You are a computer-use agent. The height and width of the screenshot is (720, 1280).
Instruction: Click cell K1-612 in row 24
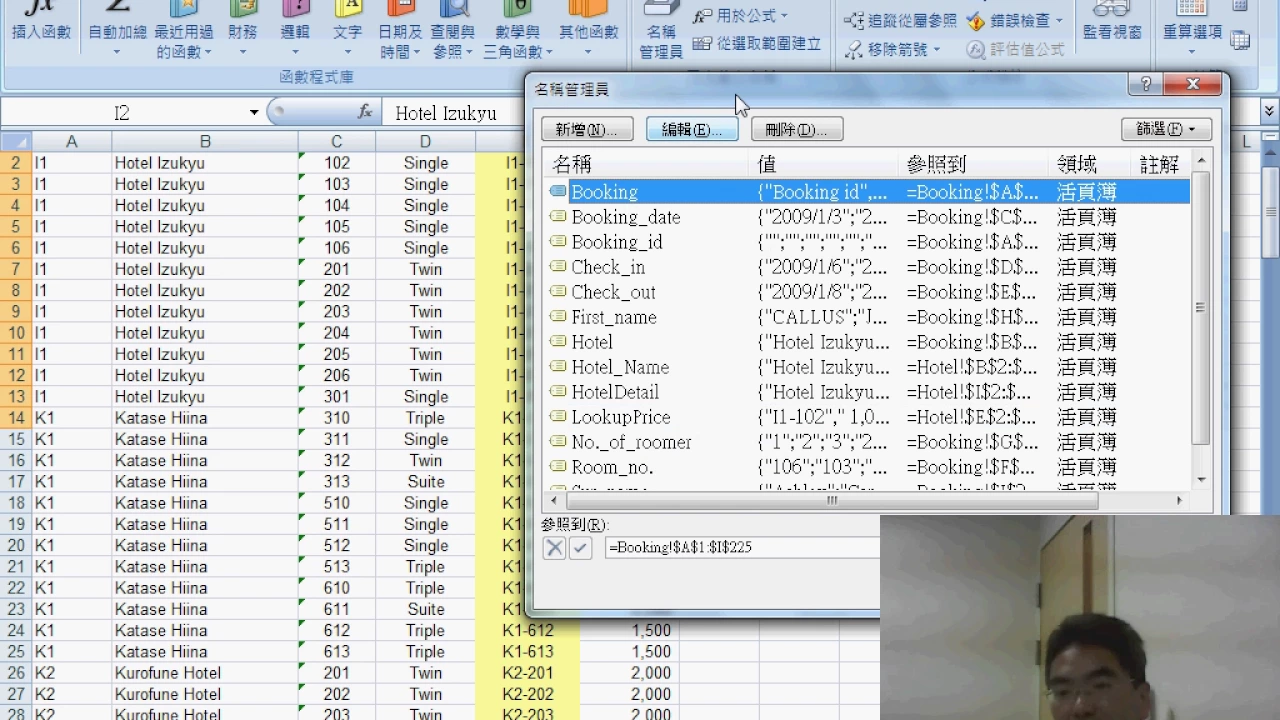[528, 631]
